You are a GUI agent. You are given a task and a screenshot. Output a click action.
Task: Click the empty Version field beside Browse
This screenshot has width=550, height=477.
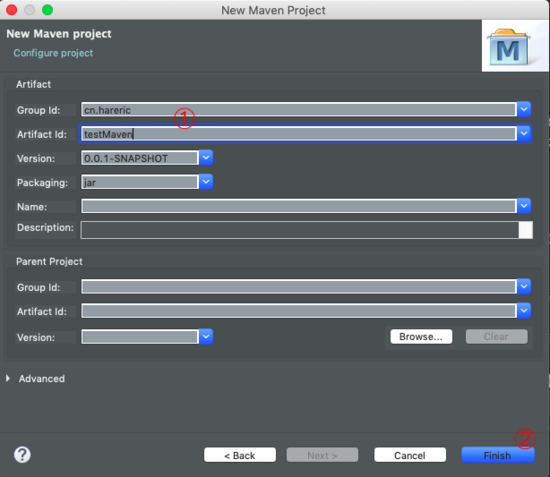(x=140, y=337)
